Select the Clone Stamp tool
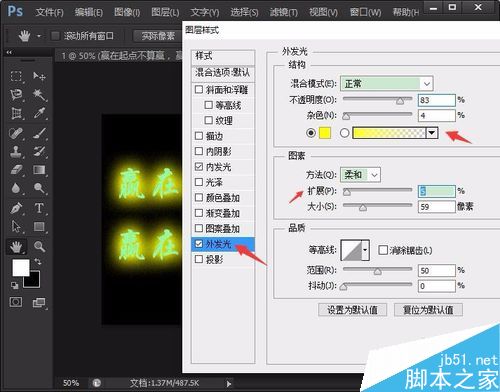 tap(16, 152)
